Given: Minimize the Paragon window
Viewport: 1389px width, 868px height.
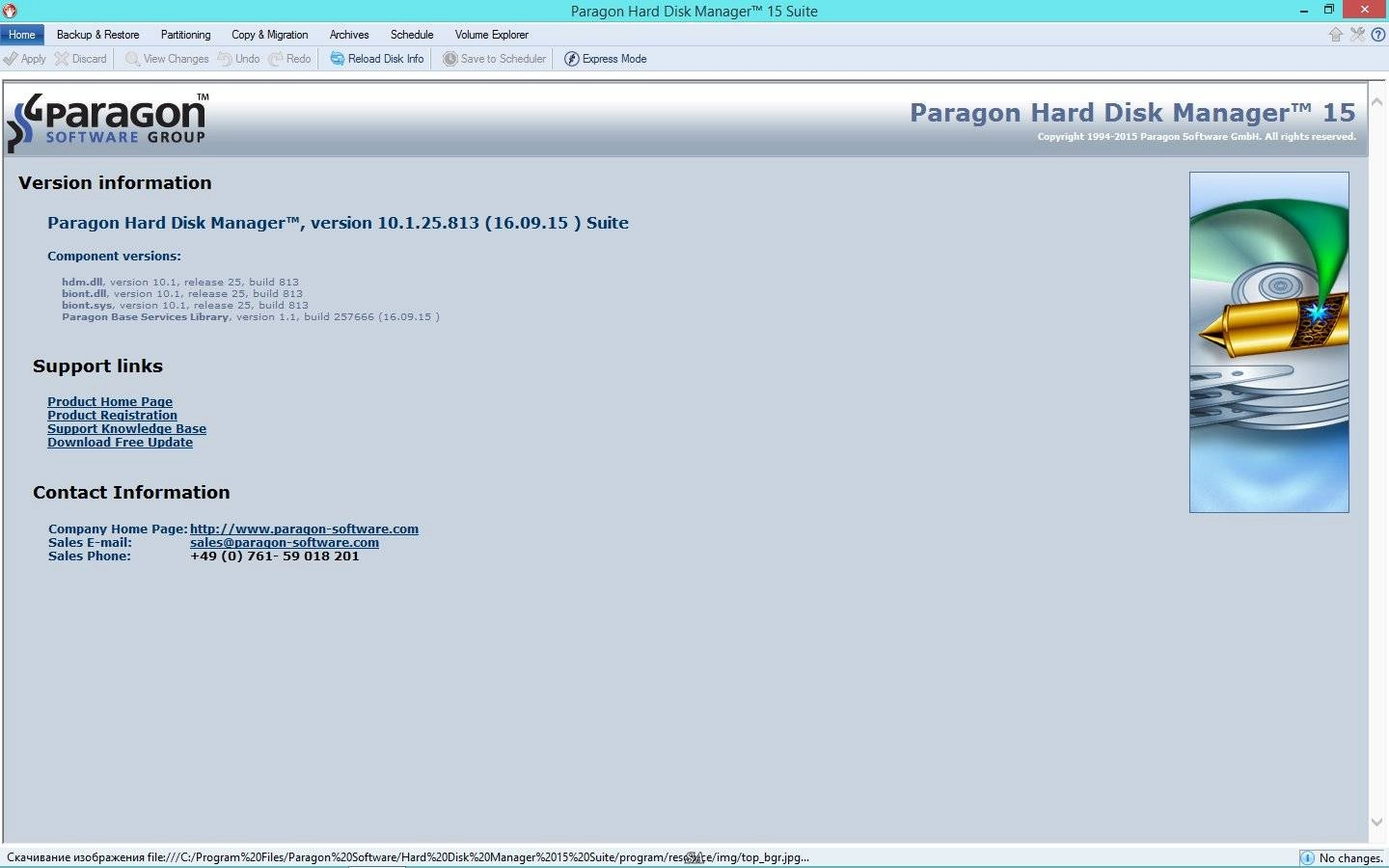Looking at the screenshot, I should pos(1304,11).
